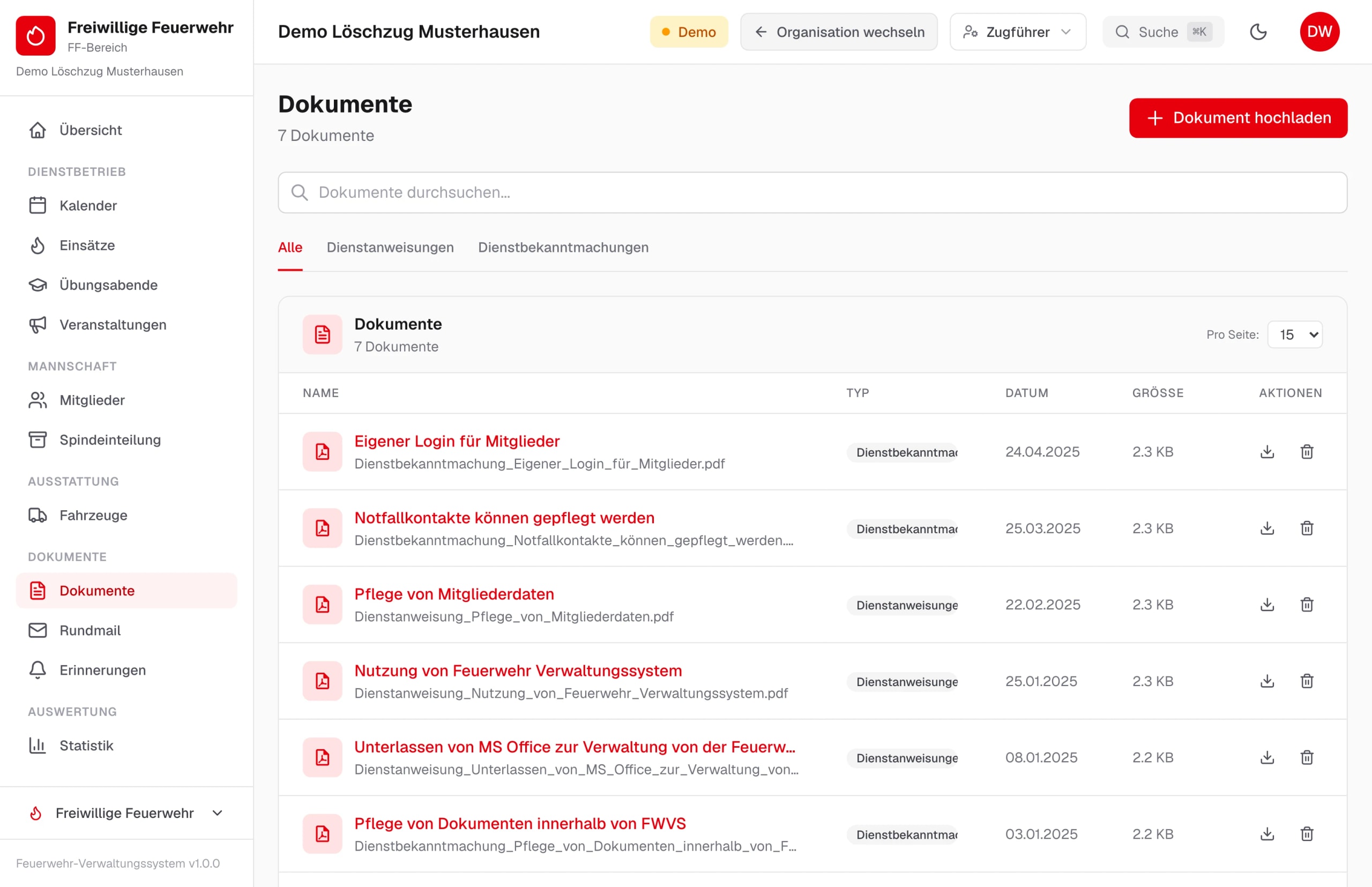Image resolution: width=1372 pixels, height=887 pixels.
Task: Download the Notfallkontakte document
Action: 1266,528
